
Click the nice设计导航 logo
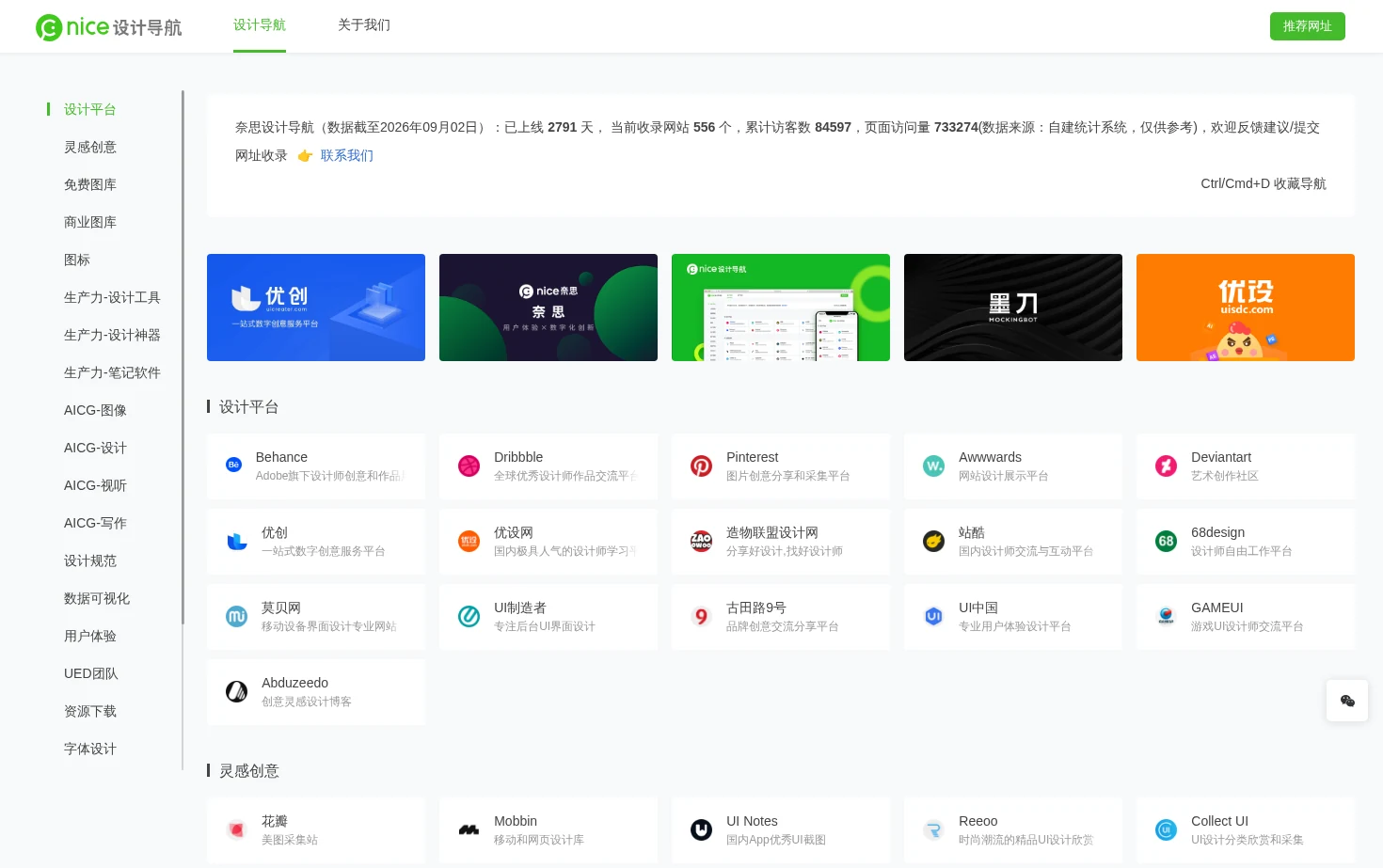(109, 27)
